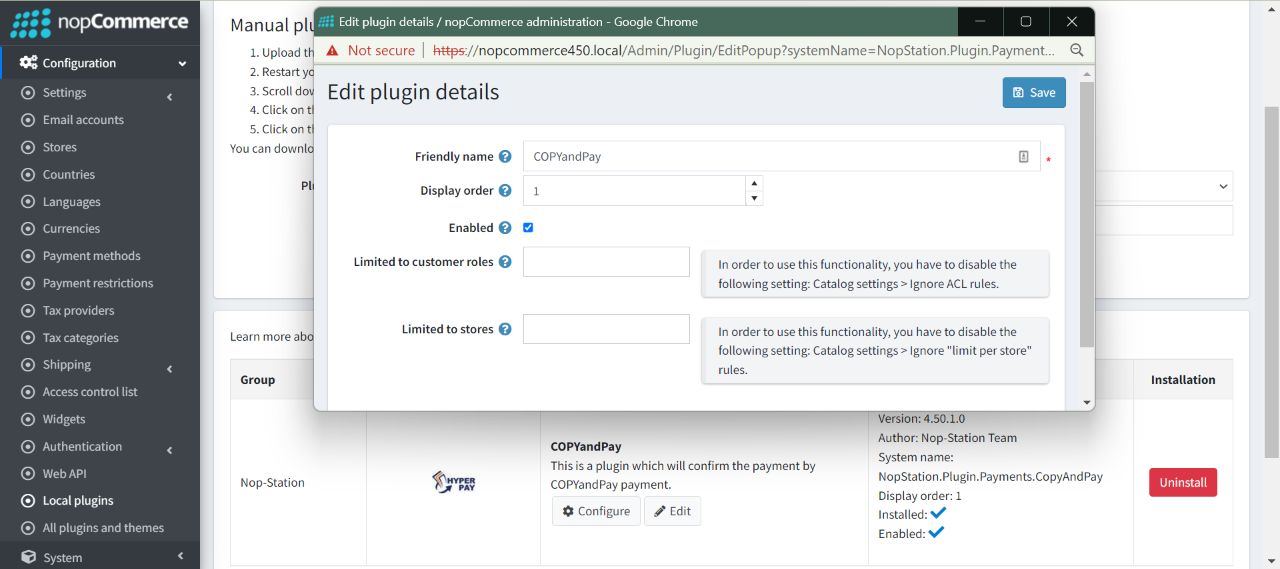Go to Widgets page
This screenshot has width=1280, height=569.
[x=64, y=419]
